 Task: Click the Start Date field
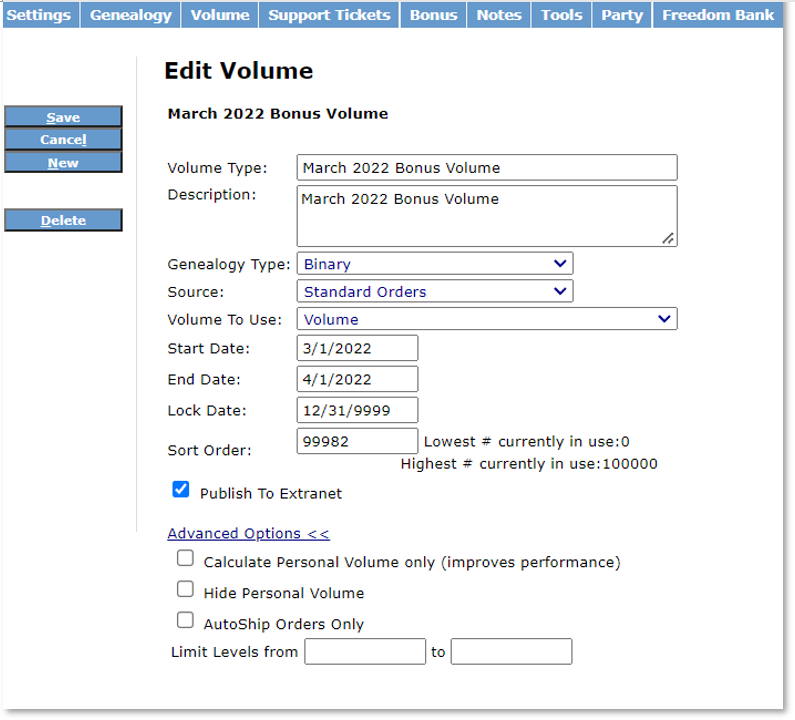[x=357, y=348]
